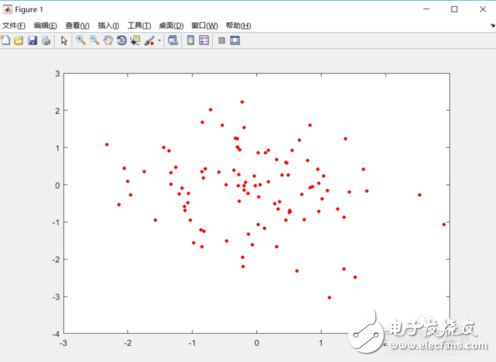The image size is (496, 362).
Task: Toggle the Insert Legend toolbar button
Action: click(204, 40)
